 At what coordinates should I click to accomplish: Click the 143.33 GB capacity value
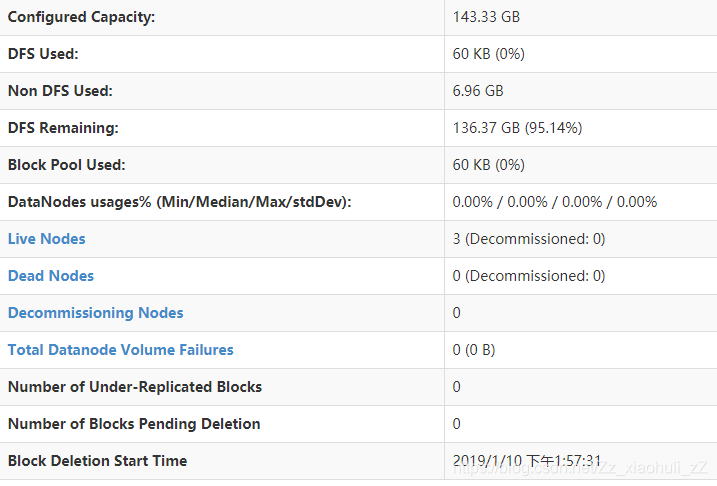tap(486, 17)
